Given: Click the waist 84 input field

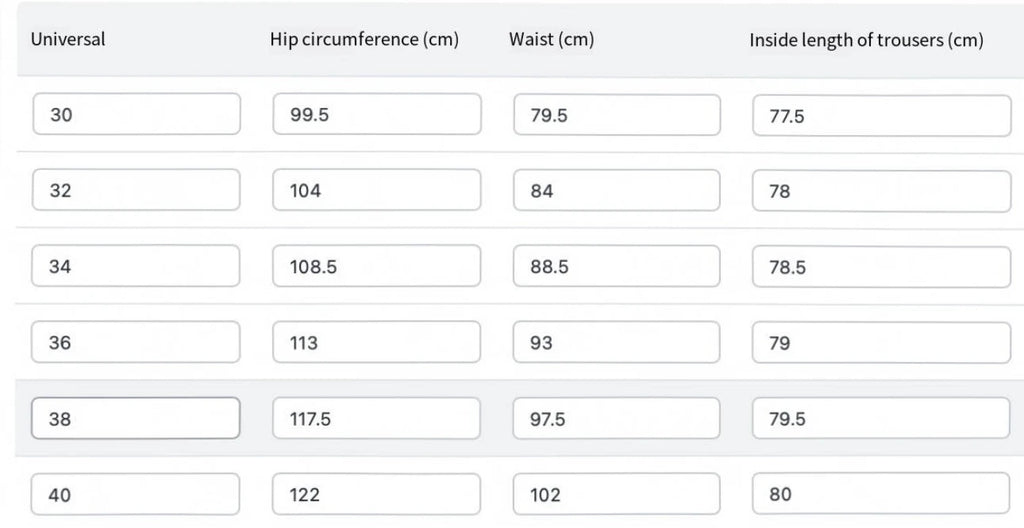Looking at the screenshot, I should click(616, 190).
